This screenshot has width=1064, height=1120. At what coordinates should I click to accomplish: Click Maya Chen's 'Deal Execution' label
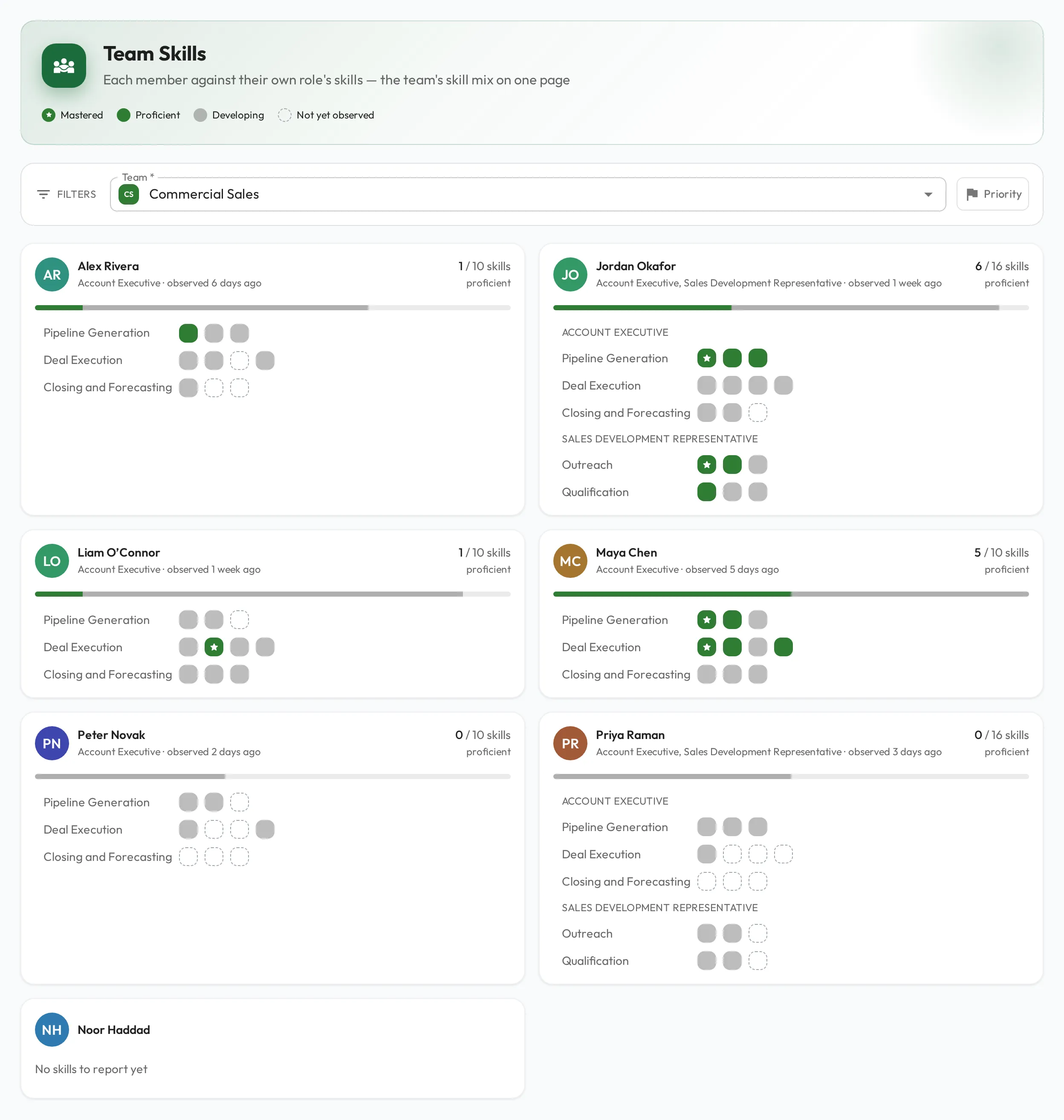pyautogui.click(x=601, y=647)
